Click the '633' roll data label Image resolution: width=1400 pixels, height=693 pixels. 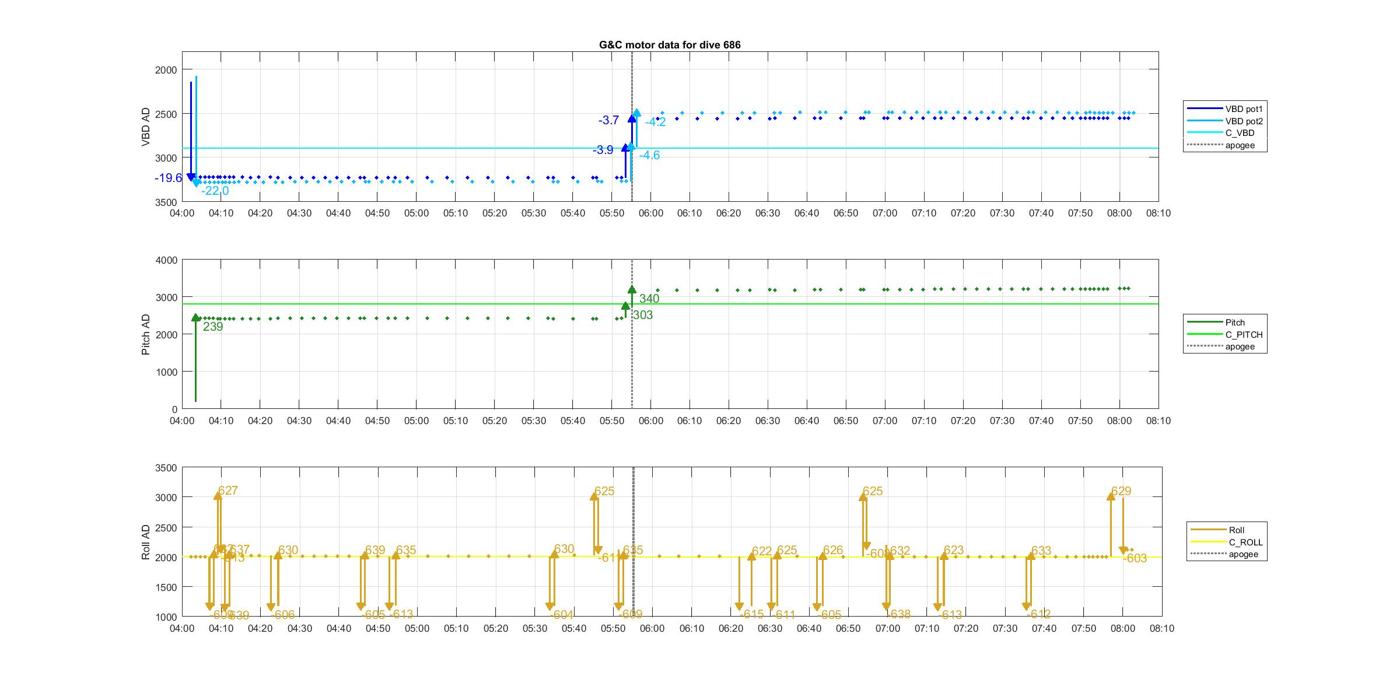coord(1041,551)
